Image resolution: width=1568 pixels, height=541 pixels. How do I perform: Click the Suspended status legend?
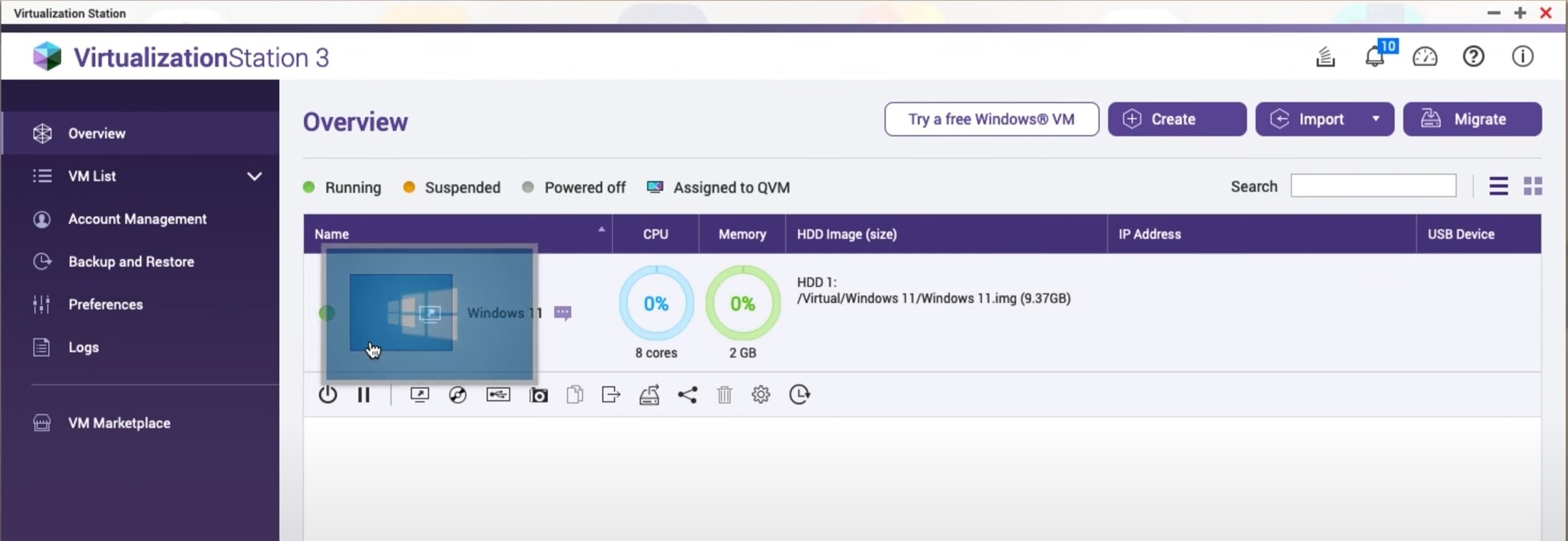(452, 188)
